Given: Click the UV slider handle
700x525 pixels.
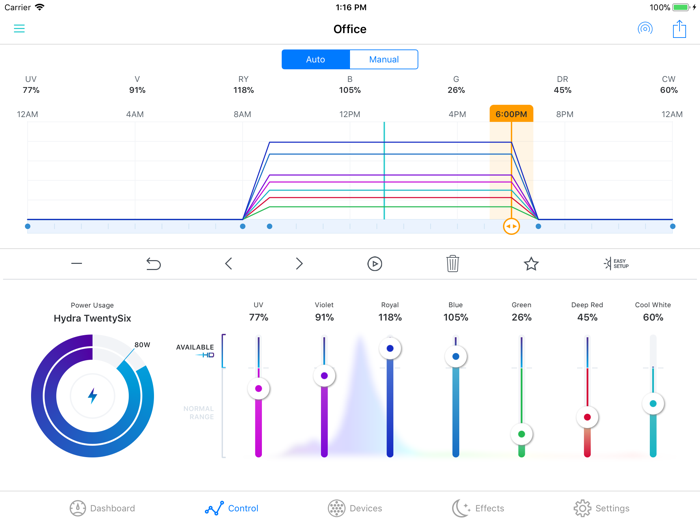Looking at the screenshot, I should (258, 388).
